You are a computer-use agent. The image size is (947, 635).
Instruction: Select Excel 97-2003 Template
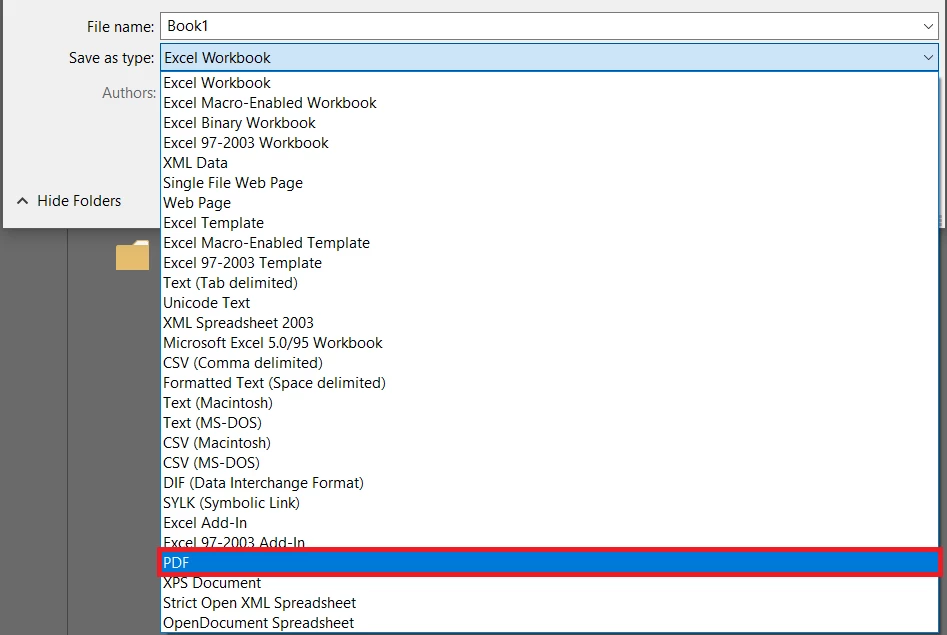tap(550, 262)
